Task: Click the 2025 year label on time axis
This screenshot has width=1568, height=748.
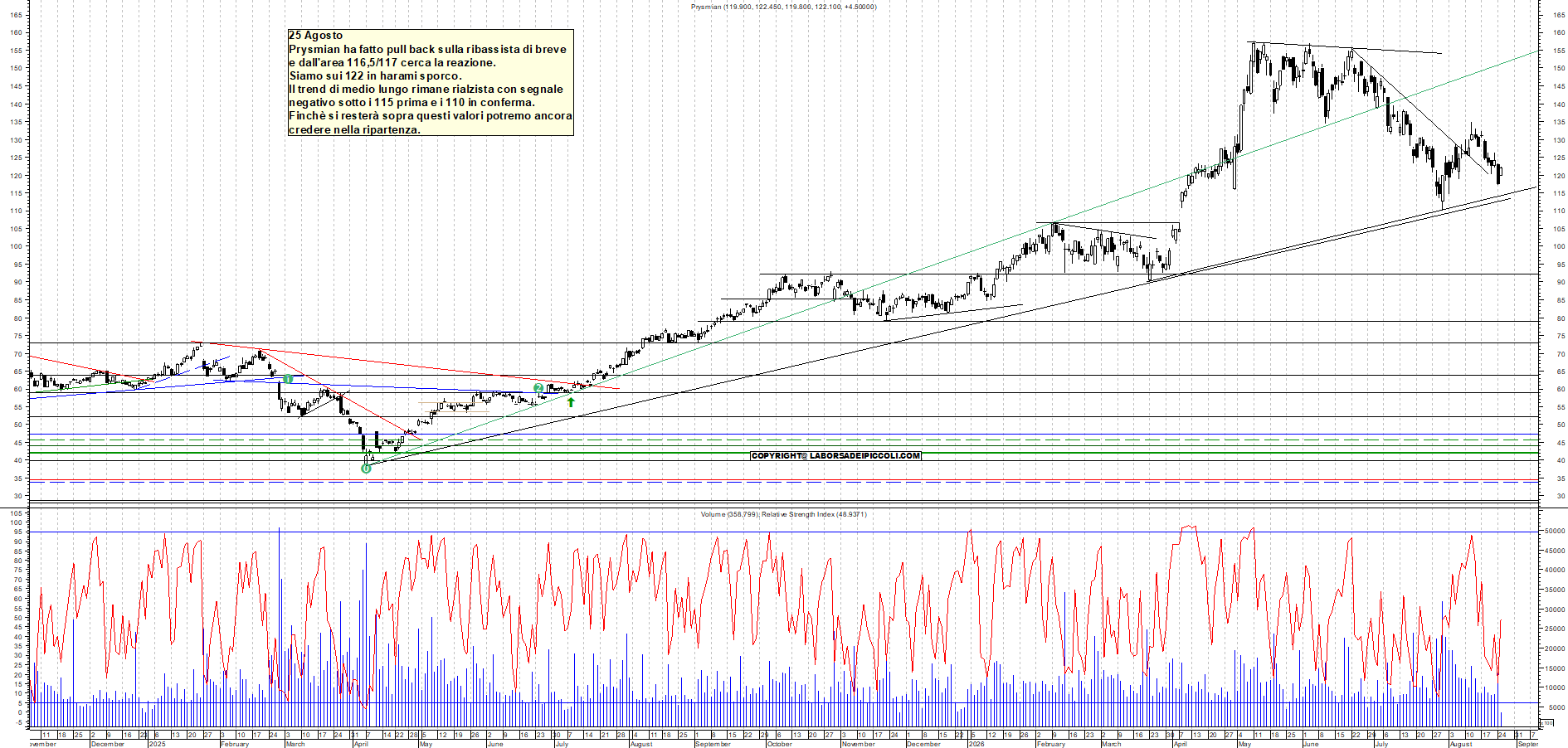Action: tap(157, 744)
